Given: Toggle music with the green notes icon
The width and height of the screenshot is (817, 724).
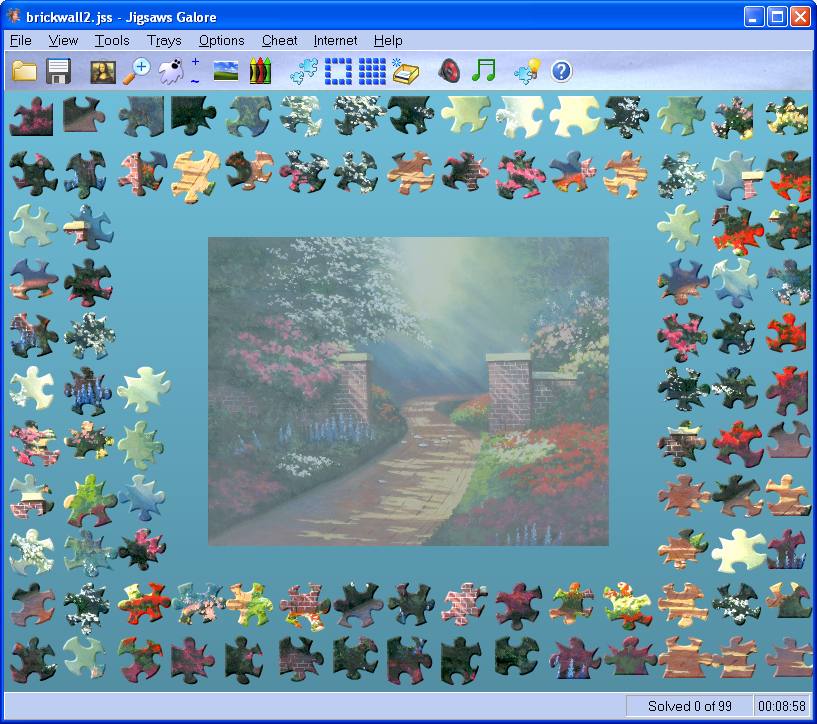Looking at the screenshot, I should pos(483,71).
